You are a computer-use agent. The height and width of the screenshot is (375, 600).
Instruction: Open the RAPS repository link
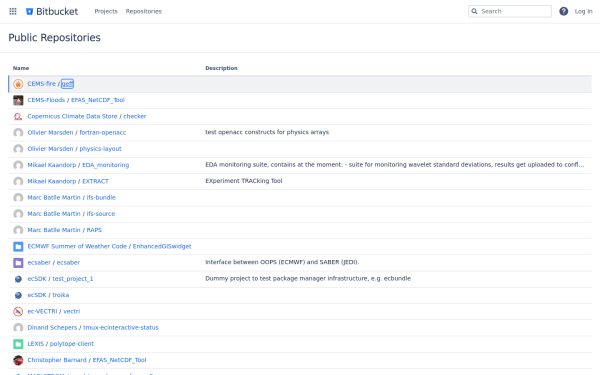(x=94, y=230)
